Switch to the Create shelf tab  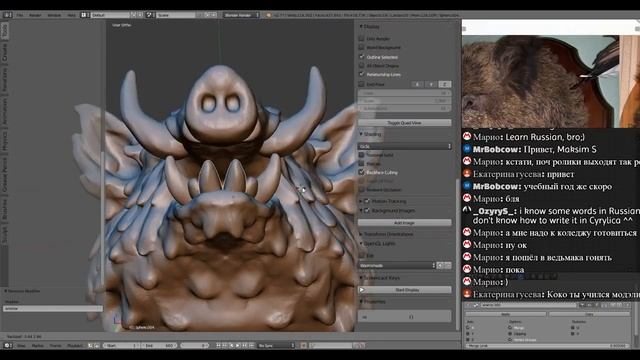click(x=4, y=53)
